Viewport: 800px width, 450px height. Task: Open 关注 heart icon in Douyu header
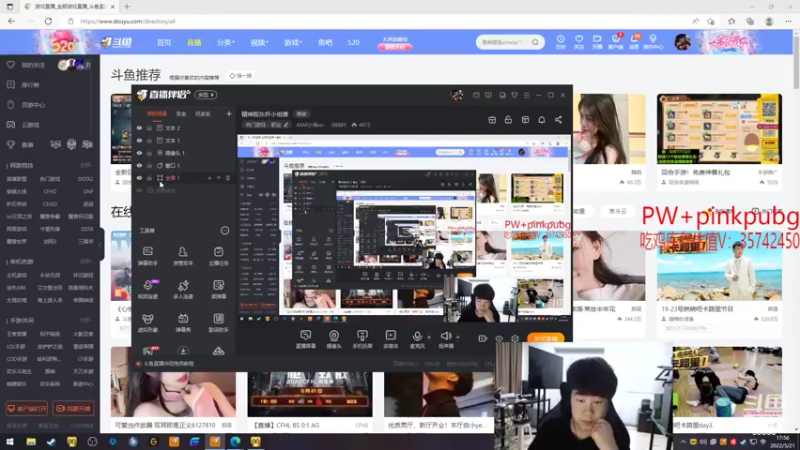579,42
